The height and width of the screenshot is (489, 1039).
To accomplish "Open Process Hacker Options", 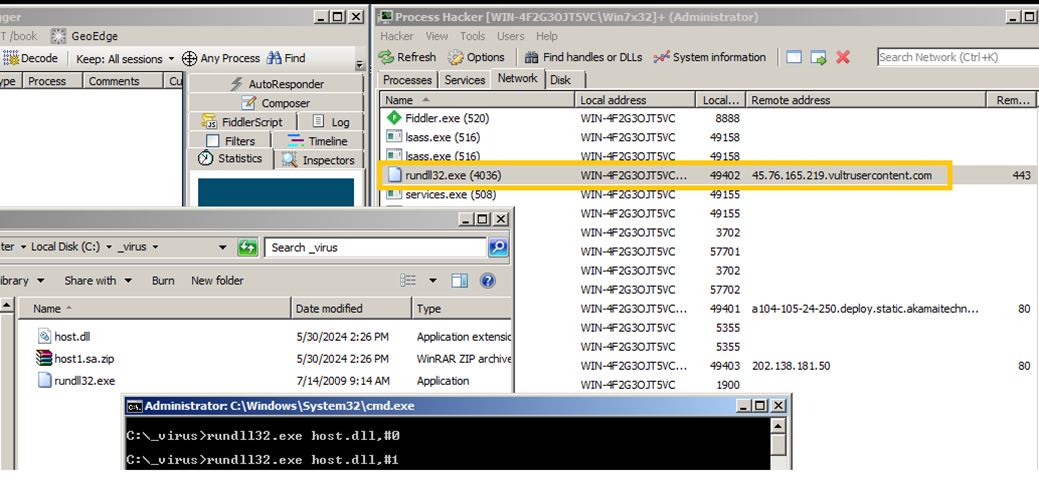I will (x=456, y=58).
